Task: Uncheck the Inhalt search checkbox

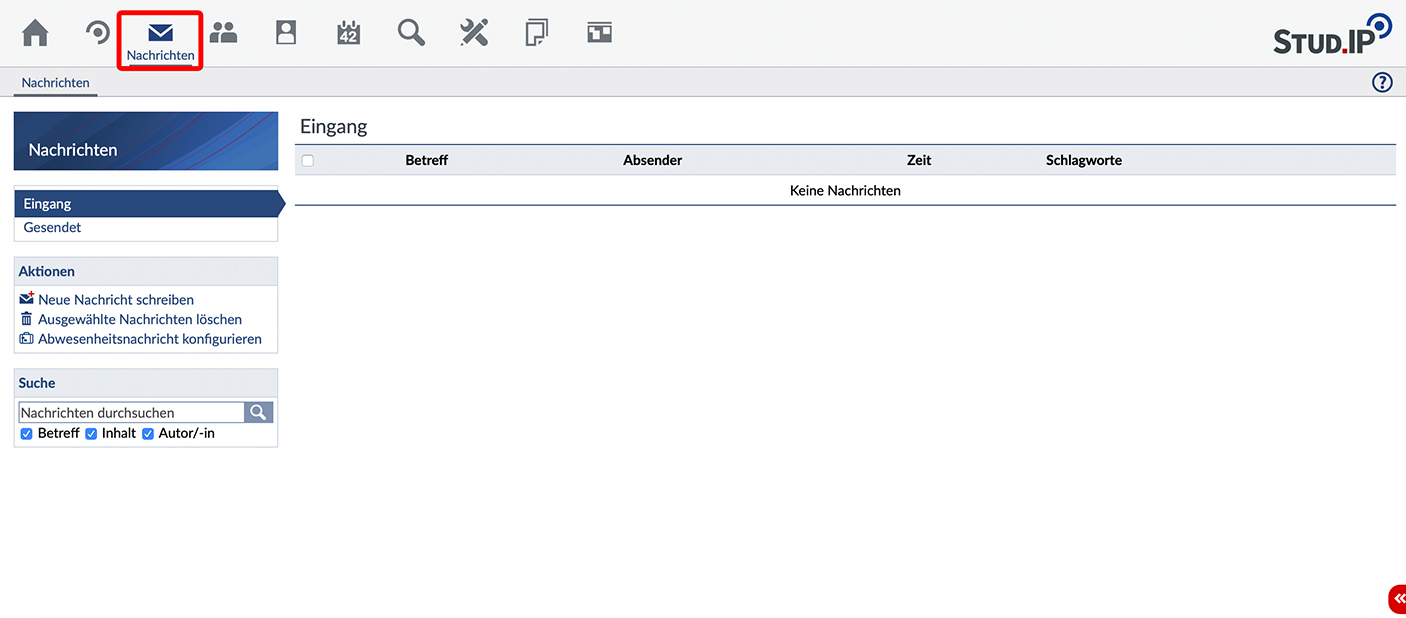Action: click(x=91, y=434)
